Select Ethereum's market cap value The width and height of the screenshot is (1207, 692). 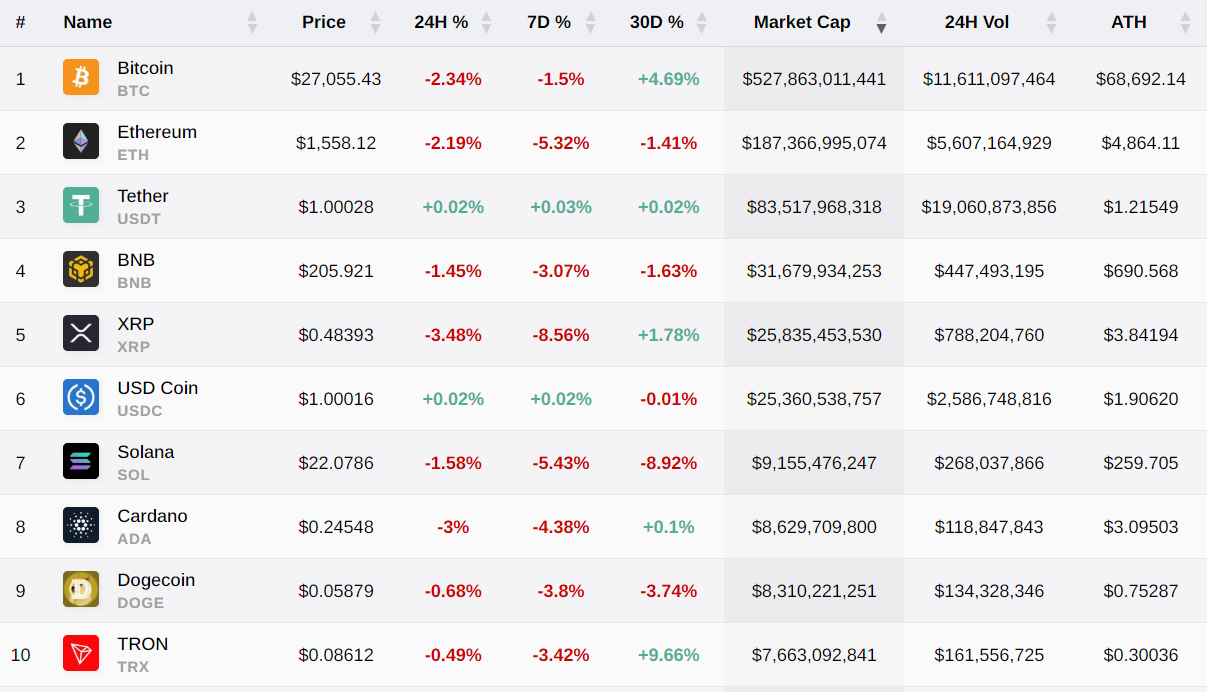(x=813, y=142)
